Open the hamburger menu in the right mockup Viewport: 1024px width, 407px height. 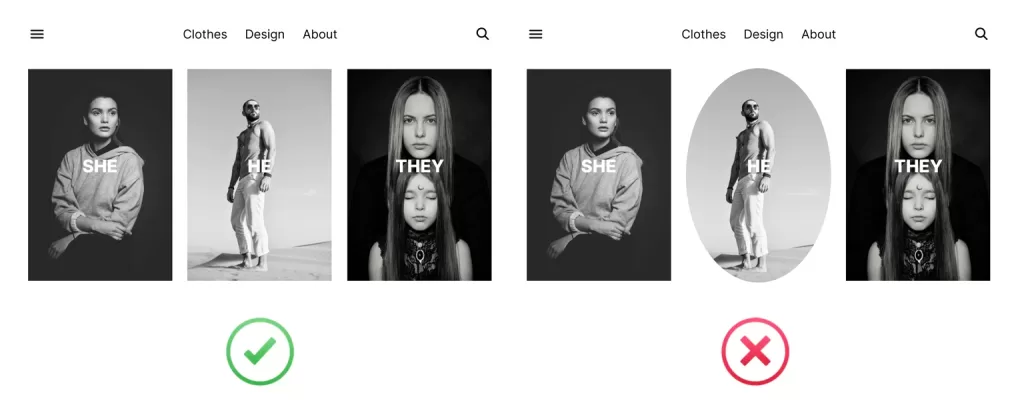[536, 34]
